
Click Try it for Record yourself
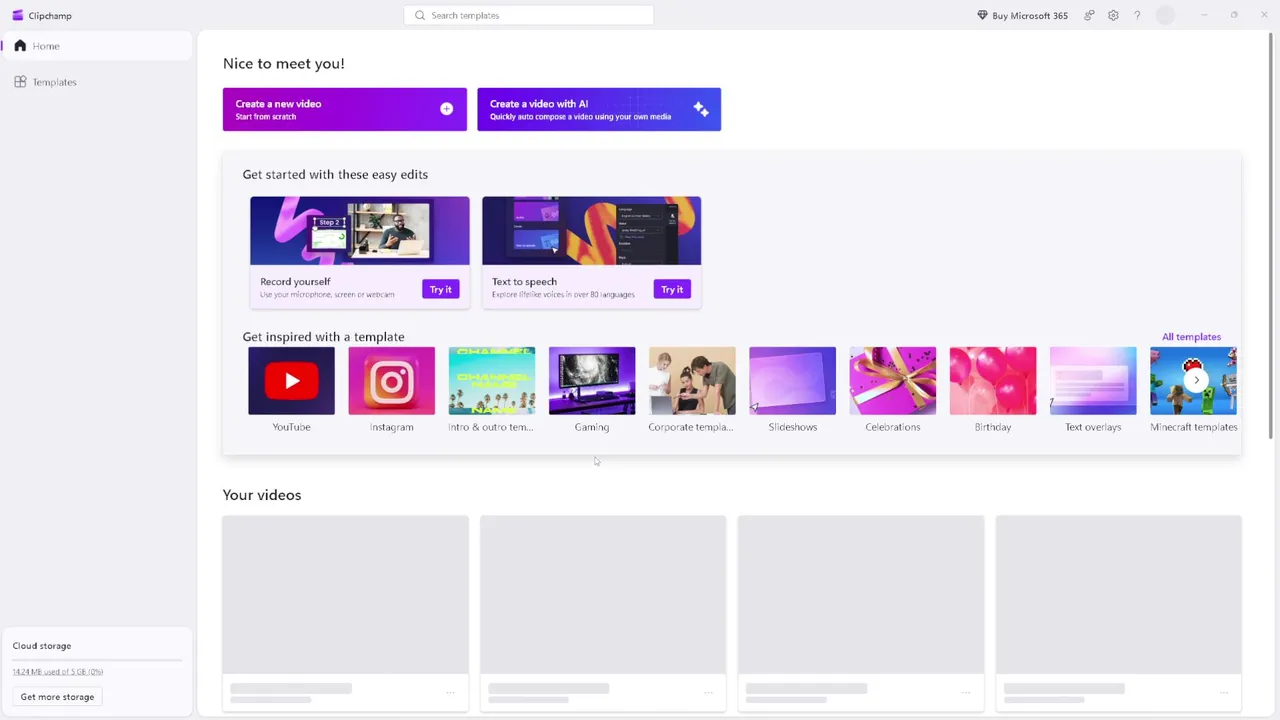click(x=441, y=289)
